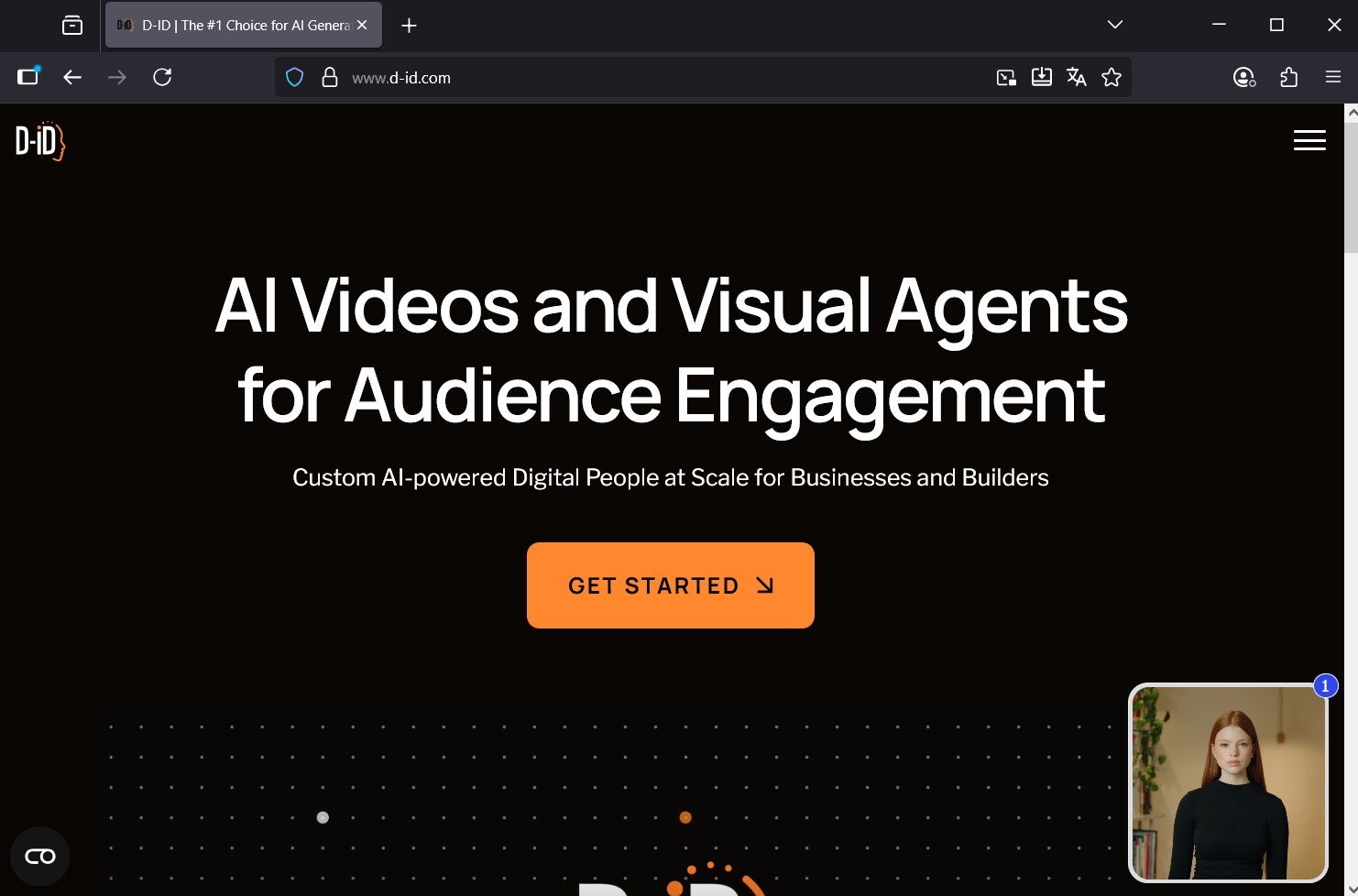Click the D-ID logo in header

[40, 141]
